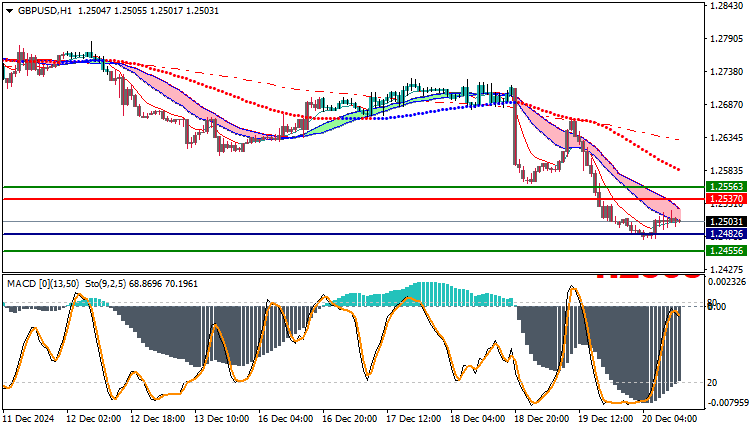
Task: Select the red 1.25370 price label
Action: pos(726,199)
